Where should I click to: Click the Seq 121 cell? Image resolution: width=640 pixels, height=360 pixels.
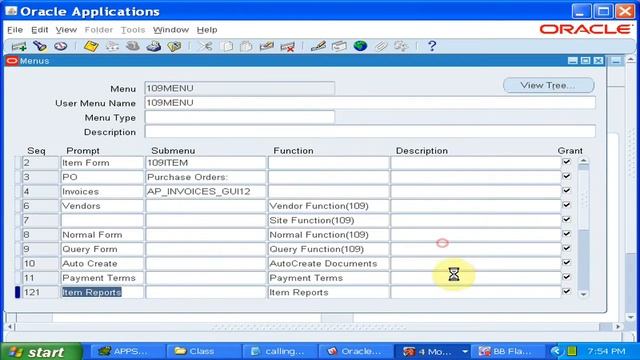[x=40, y=292]
